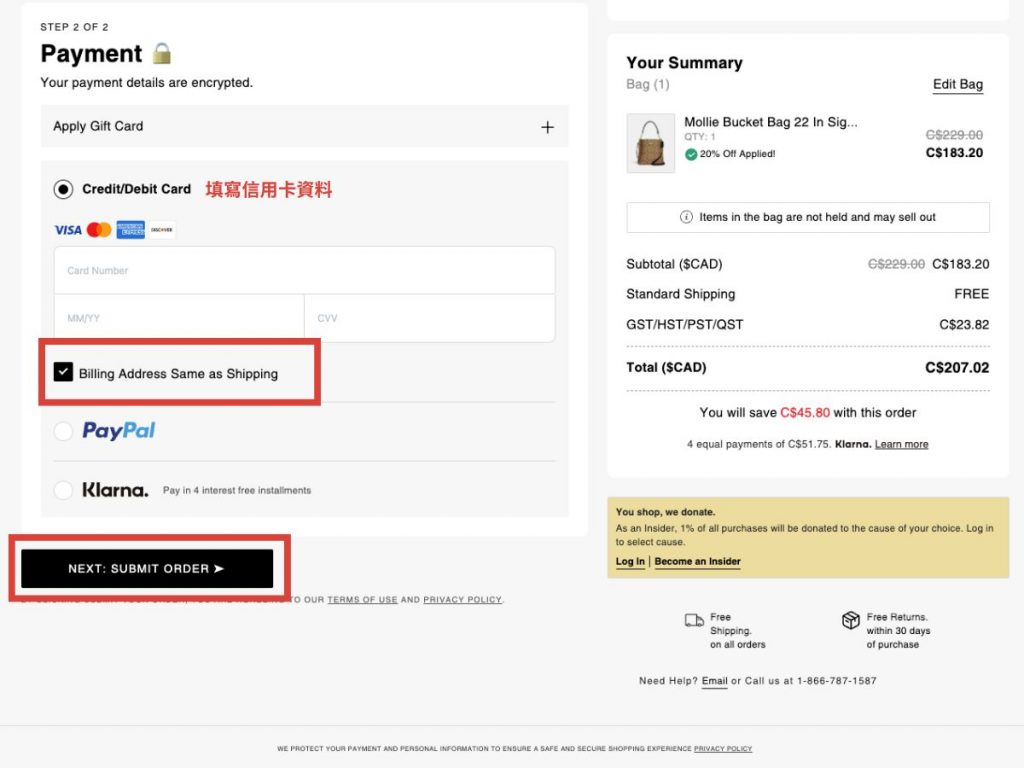Click the green 20% off checkmark icon
The width and height of the screenshot is (1024, 768).
point(691,154)
